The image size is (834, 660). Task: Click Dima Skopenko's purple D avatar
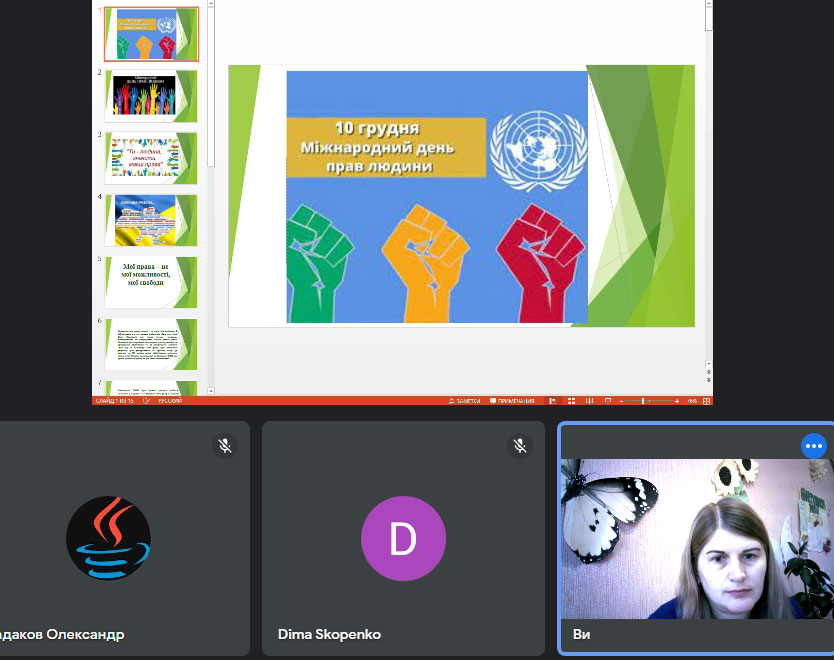tap(403, 538)
